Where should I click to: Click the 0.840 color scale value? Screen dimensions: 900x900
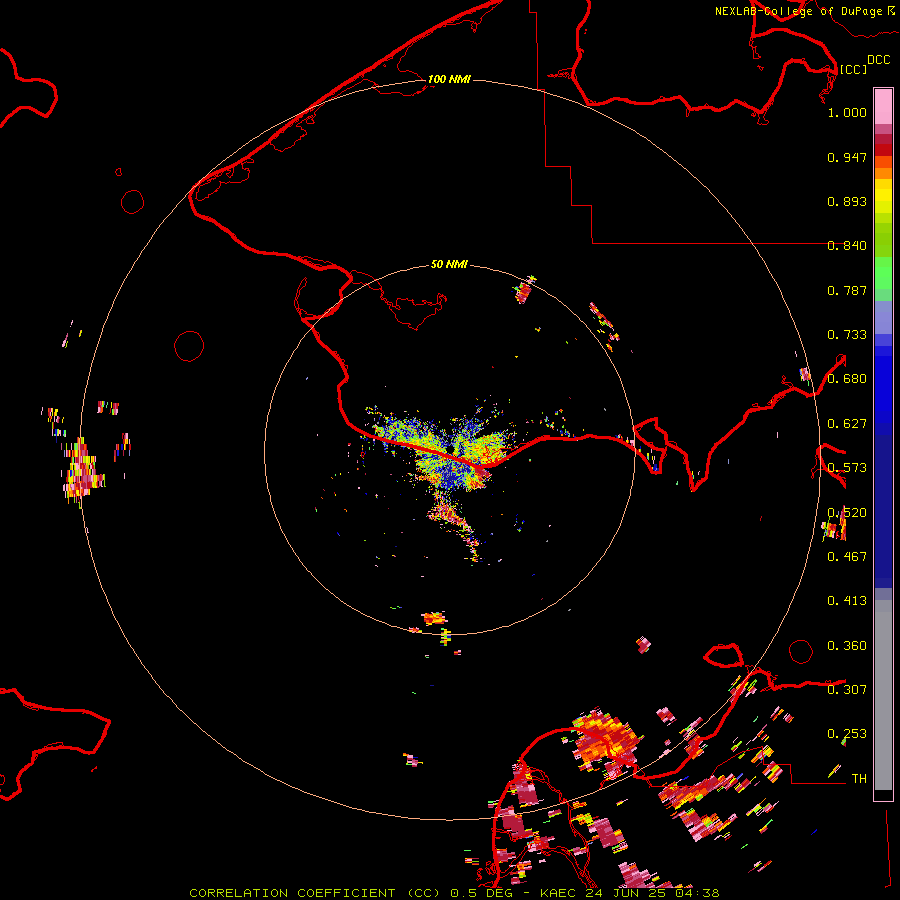[x=847, y=246]
